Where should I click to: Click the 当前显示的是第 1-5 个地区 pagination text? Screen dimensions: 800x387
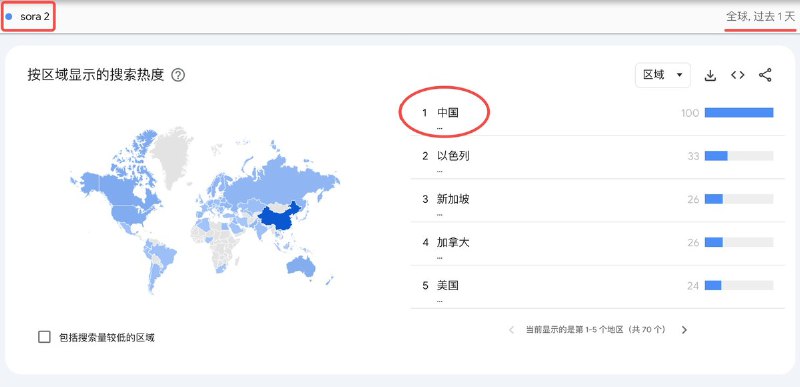595,330
